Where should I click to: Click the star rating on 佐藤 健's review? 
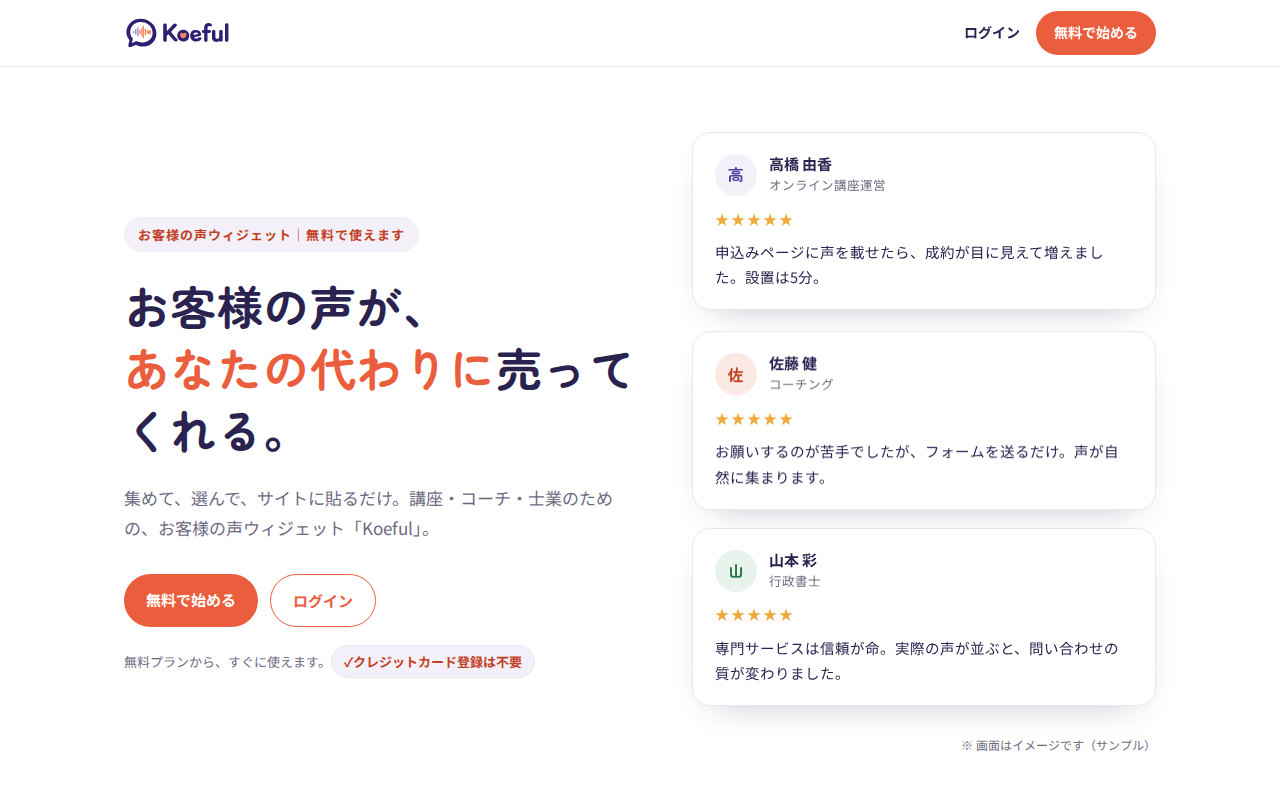754,419
